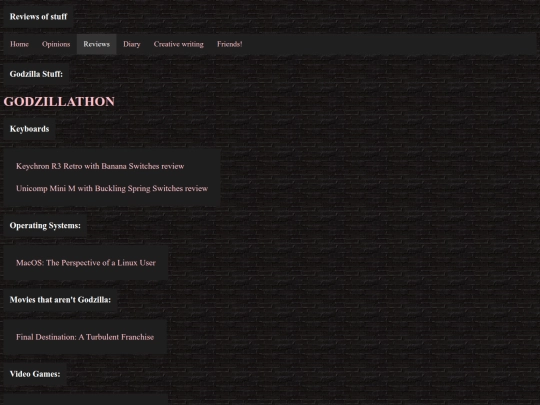Open the Friends! page
540x405 pixels.
229,44
